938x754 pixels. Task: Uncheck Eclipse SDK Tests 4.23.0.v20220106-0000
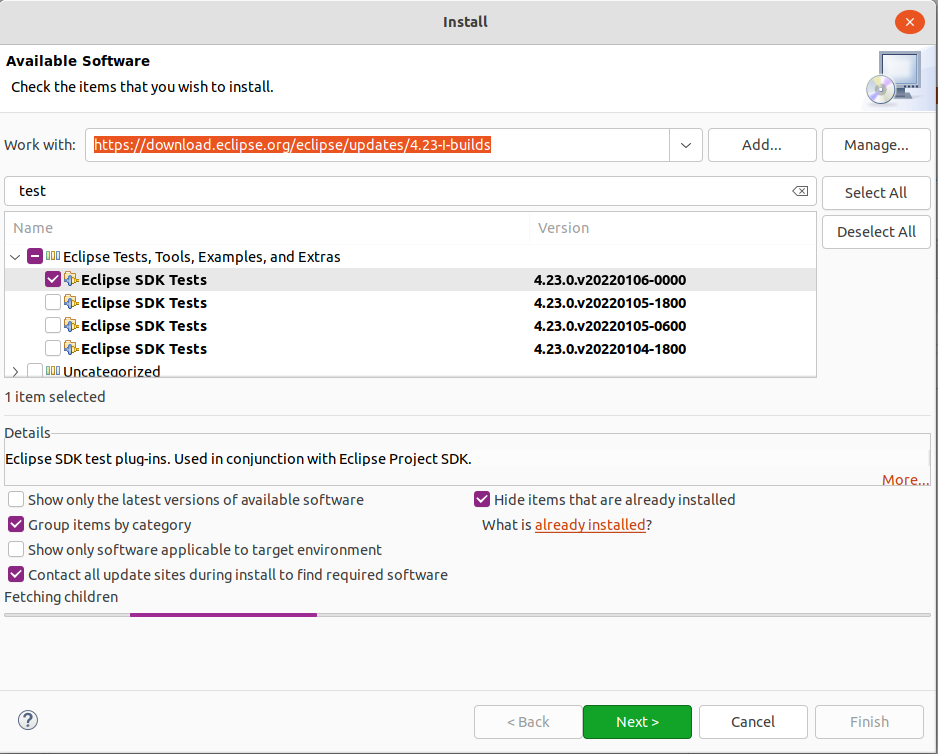53,279
